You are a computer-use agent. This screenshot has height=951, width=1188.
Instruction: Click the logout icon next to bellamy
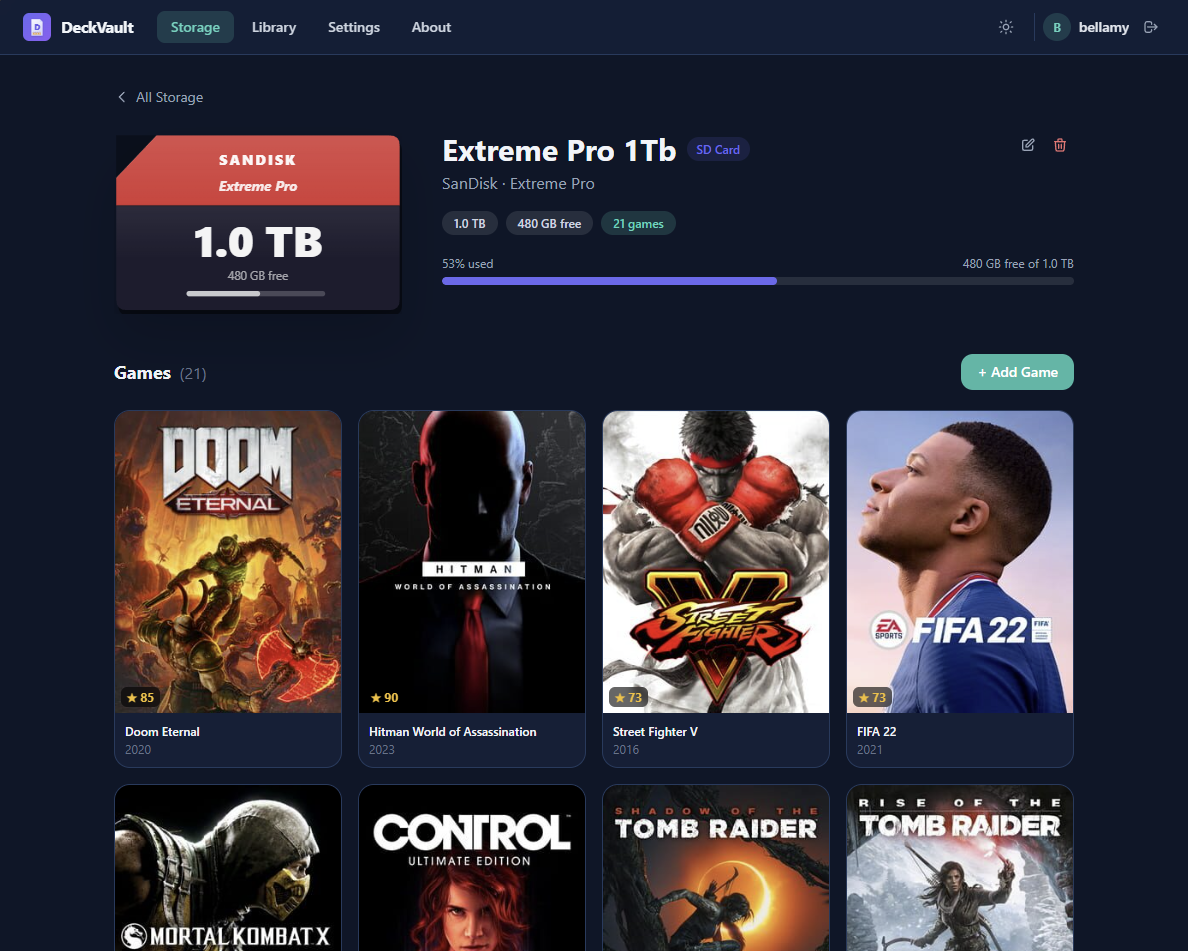pos(1150,27)
